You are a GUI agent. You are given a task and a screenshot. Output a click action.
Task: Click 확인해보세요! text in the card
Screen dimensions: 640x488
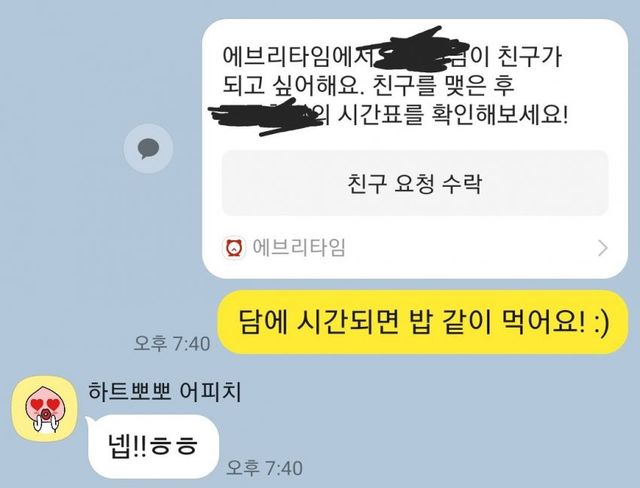[500, 115]
